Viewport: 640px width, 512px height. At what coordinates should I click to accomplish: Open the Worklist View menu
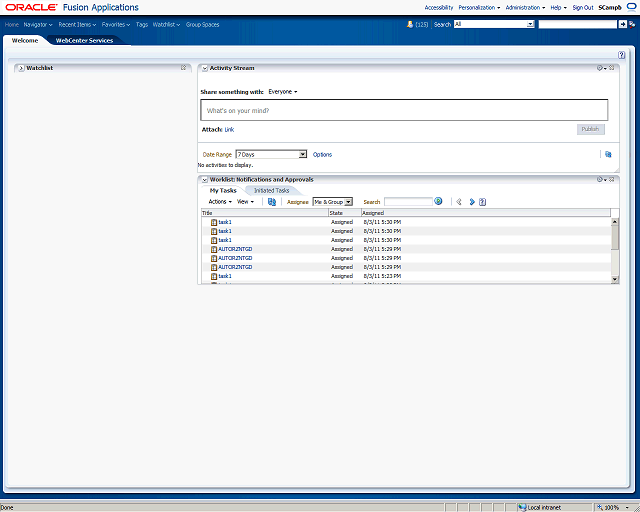245,202
